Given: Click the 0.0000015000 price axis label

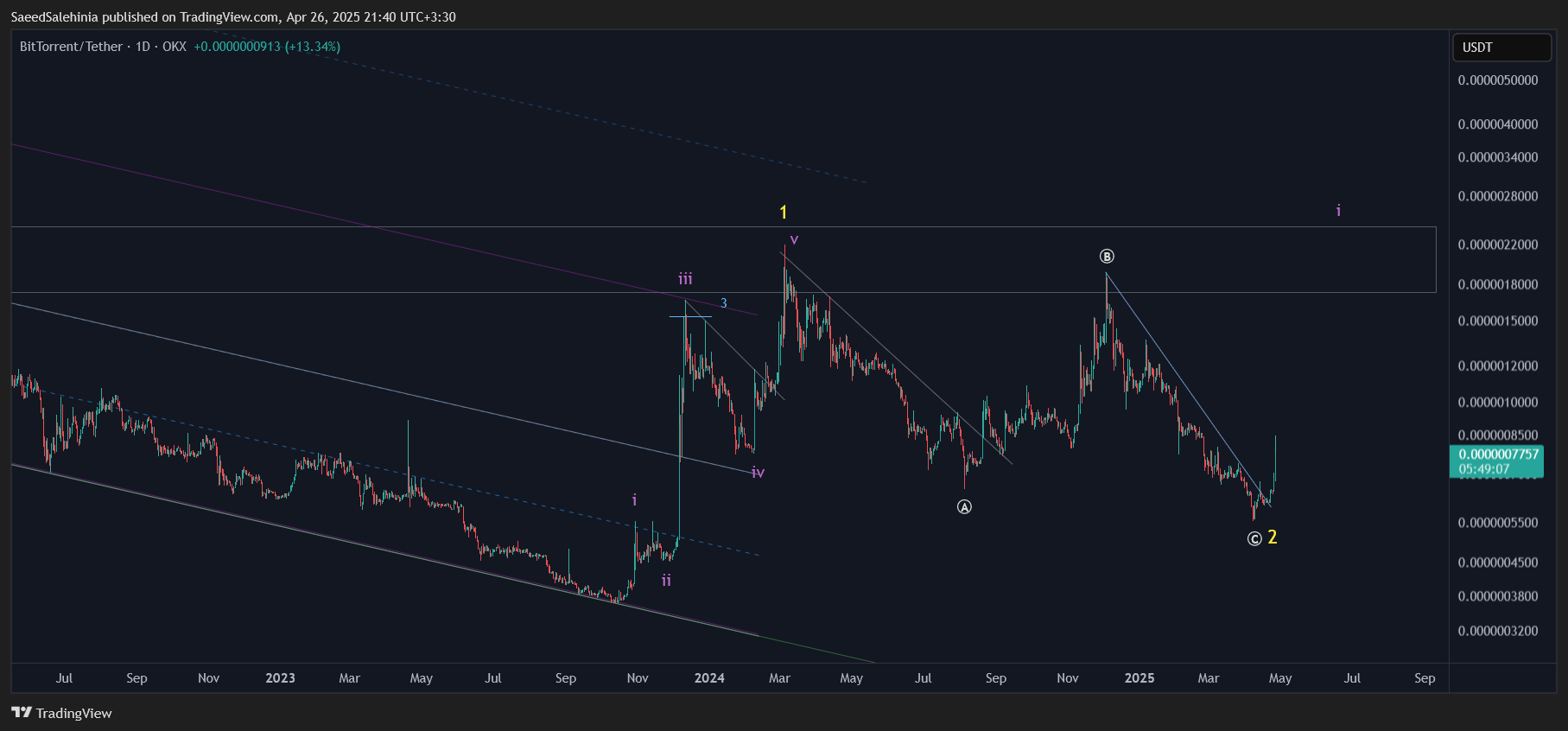Looking at the screenshot, I should (x=1498, y=321).
